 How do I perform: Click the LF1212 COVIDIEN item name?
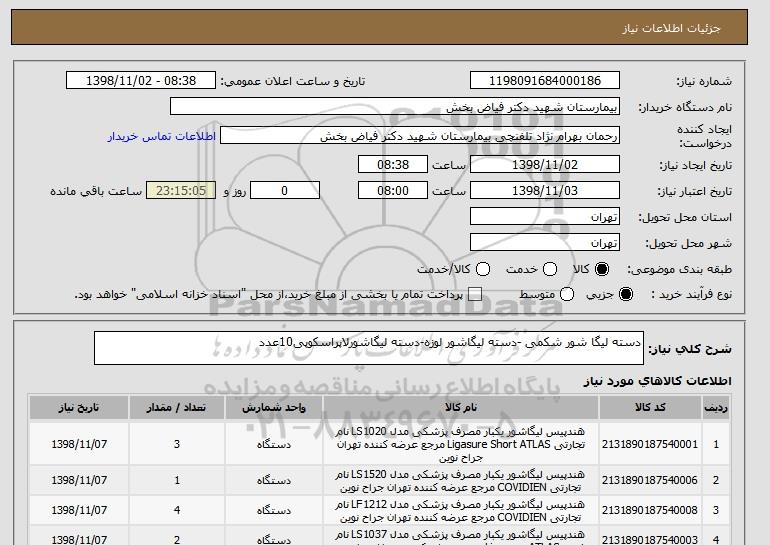(461, 511)
